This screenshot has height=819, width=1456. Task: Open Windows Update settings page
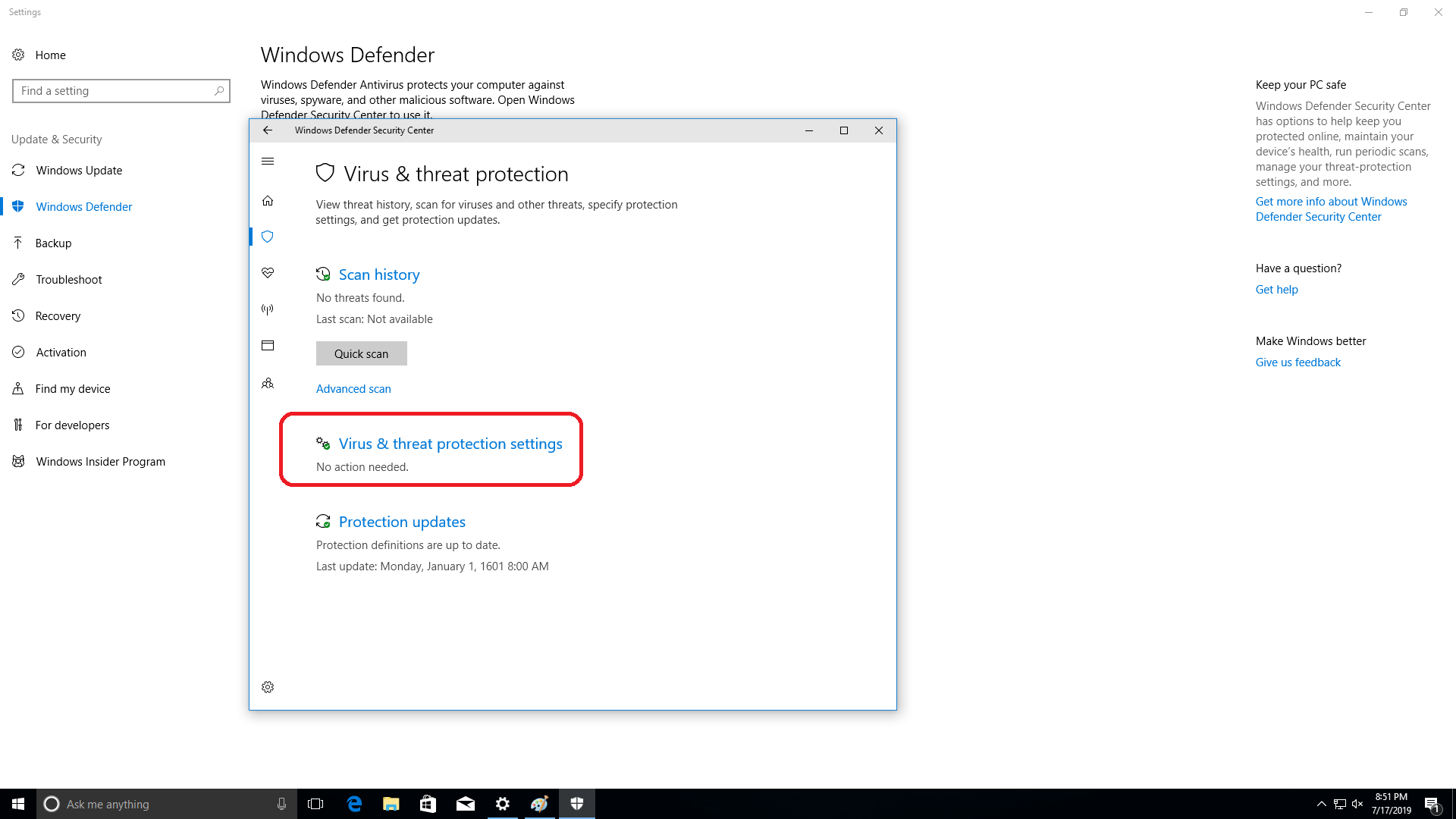79,171
